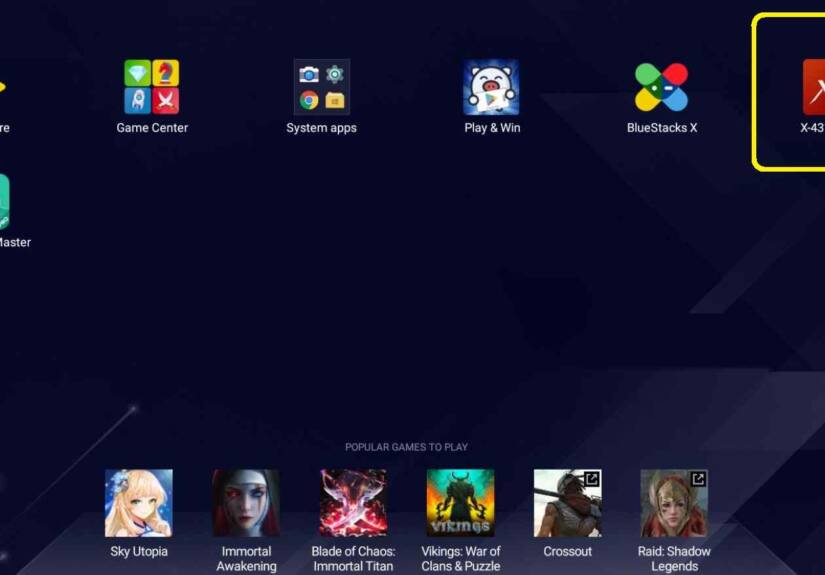This screenshot has width=825, height=575.
Task: Click the "Popular Games to Play" heading
Action: [406, 447]
